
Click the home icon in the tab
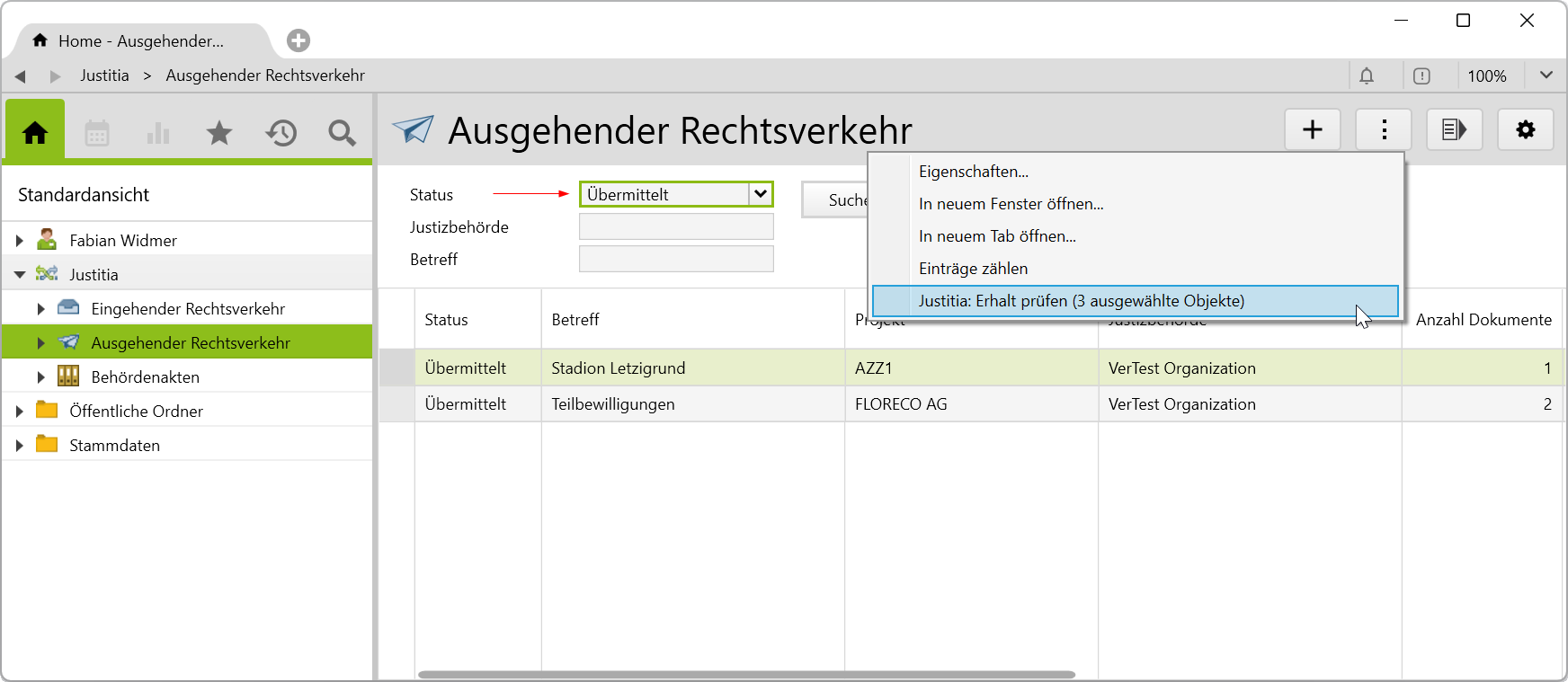pos(40,40)
